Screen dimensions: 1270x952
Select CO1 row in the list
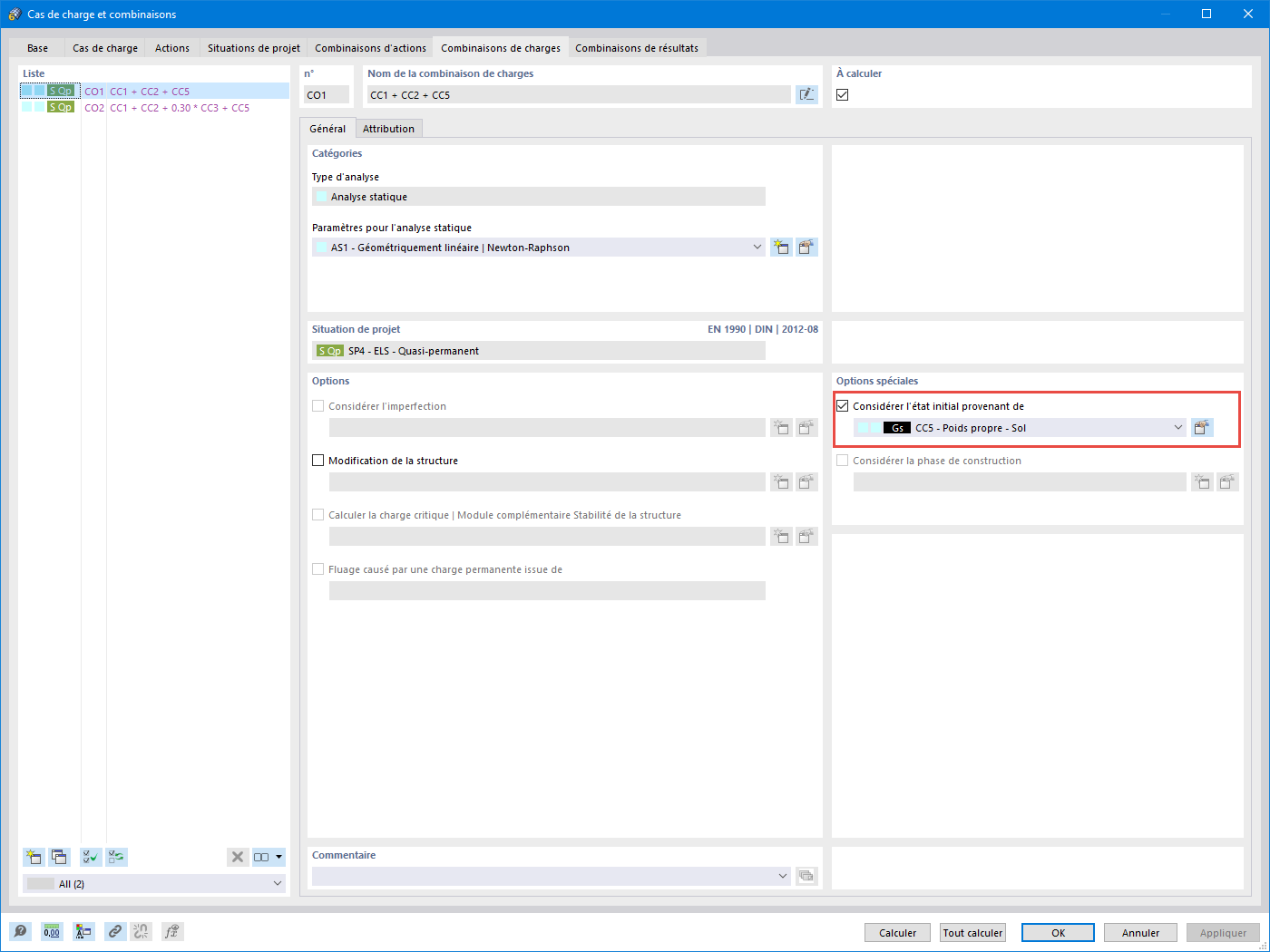154,91
